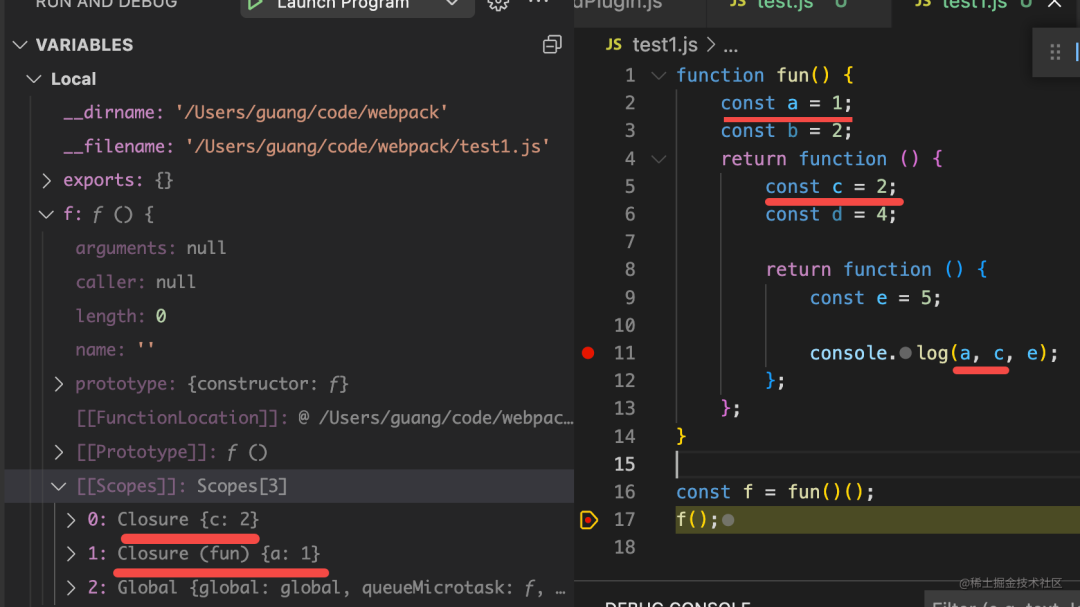Image resolution: width=1080 pixels, height=607 pixels.
Task: Collapse the VARIABLES section
Action: [20, 45]
